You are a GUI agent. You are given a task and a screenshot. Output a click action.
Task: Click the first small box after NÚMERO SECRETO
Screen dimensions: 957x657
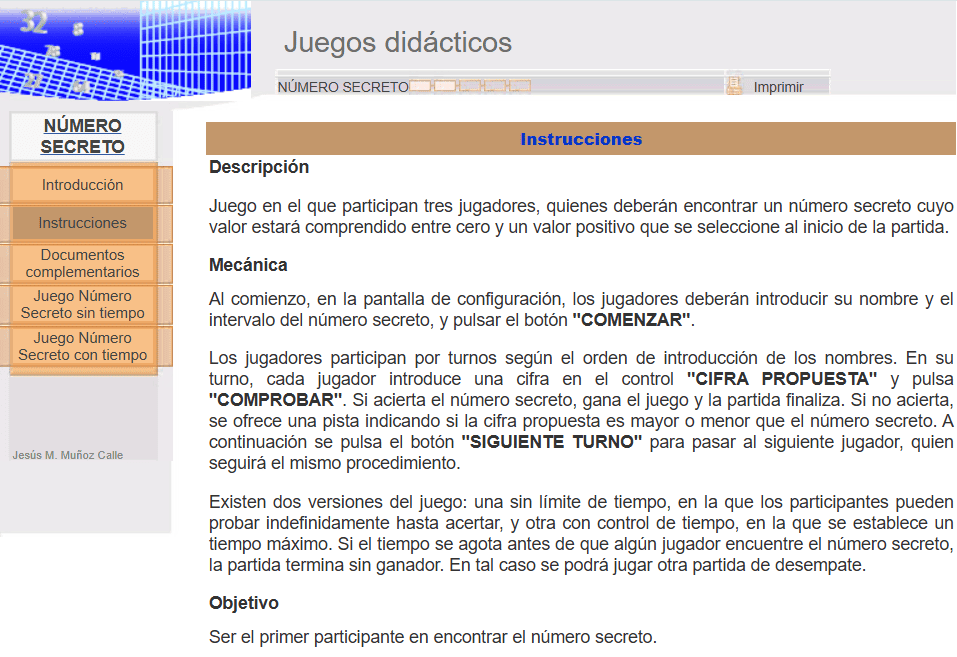(420, 87)
